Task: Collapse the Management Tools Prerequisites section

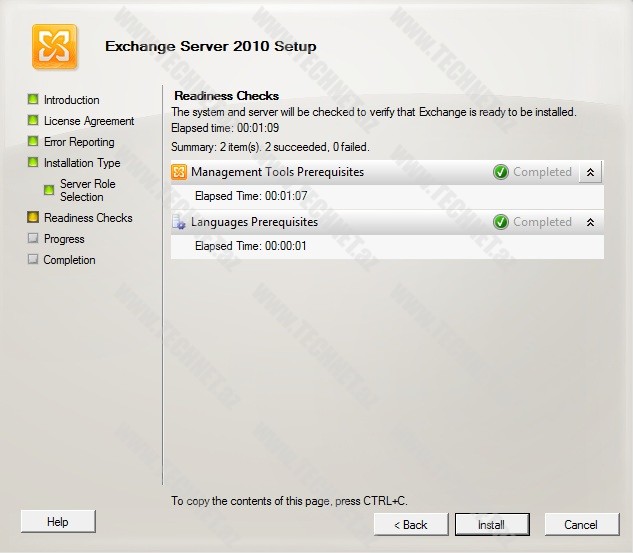Action: click(x=590, y=172)
